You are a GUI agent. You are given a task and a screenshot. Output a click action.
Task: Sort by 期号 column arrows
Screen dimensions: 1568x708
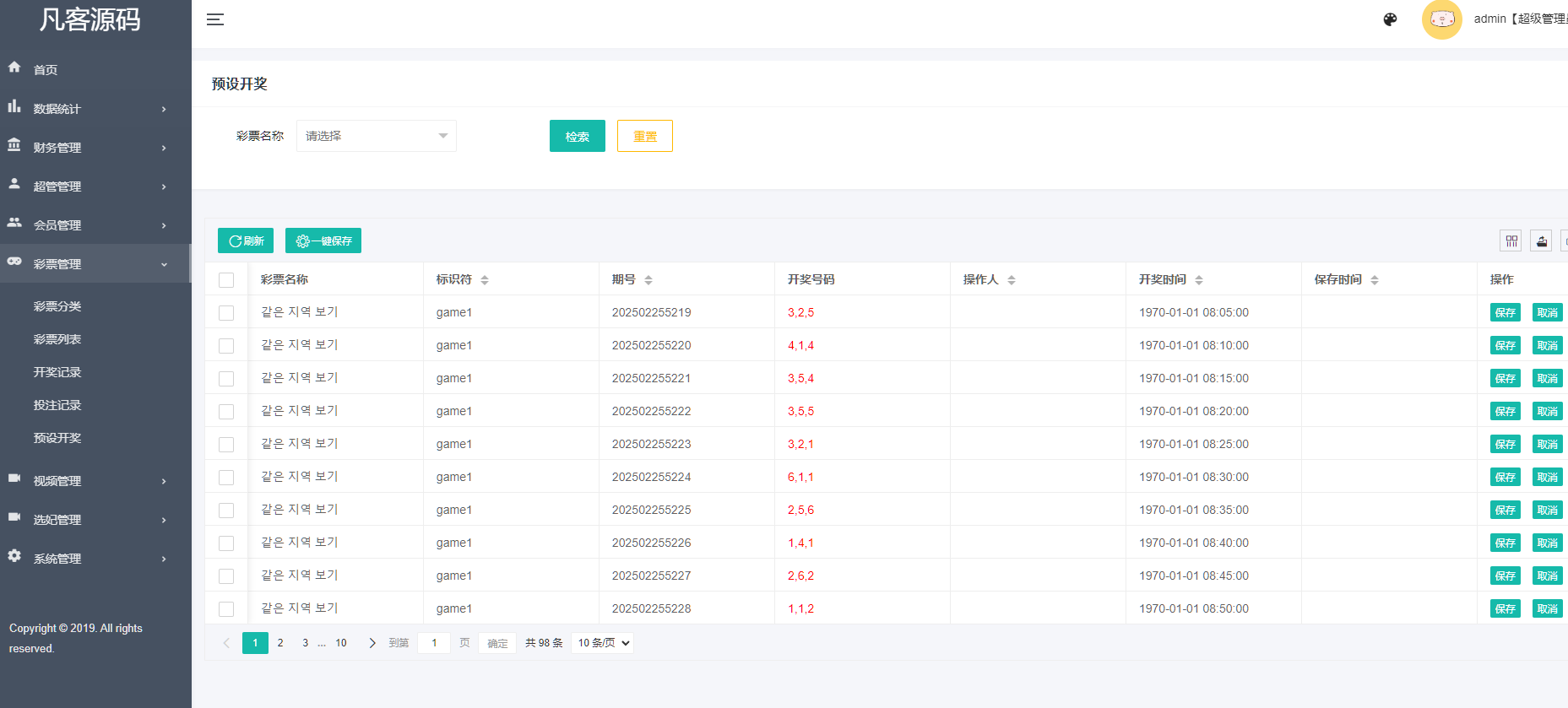648,280
